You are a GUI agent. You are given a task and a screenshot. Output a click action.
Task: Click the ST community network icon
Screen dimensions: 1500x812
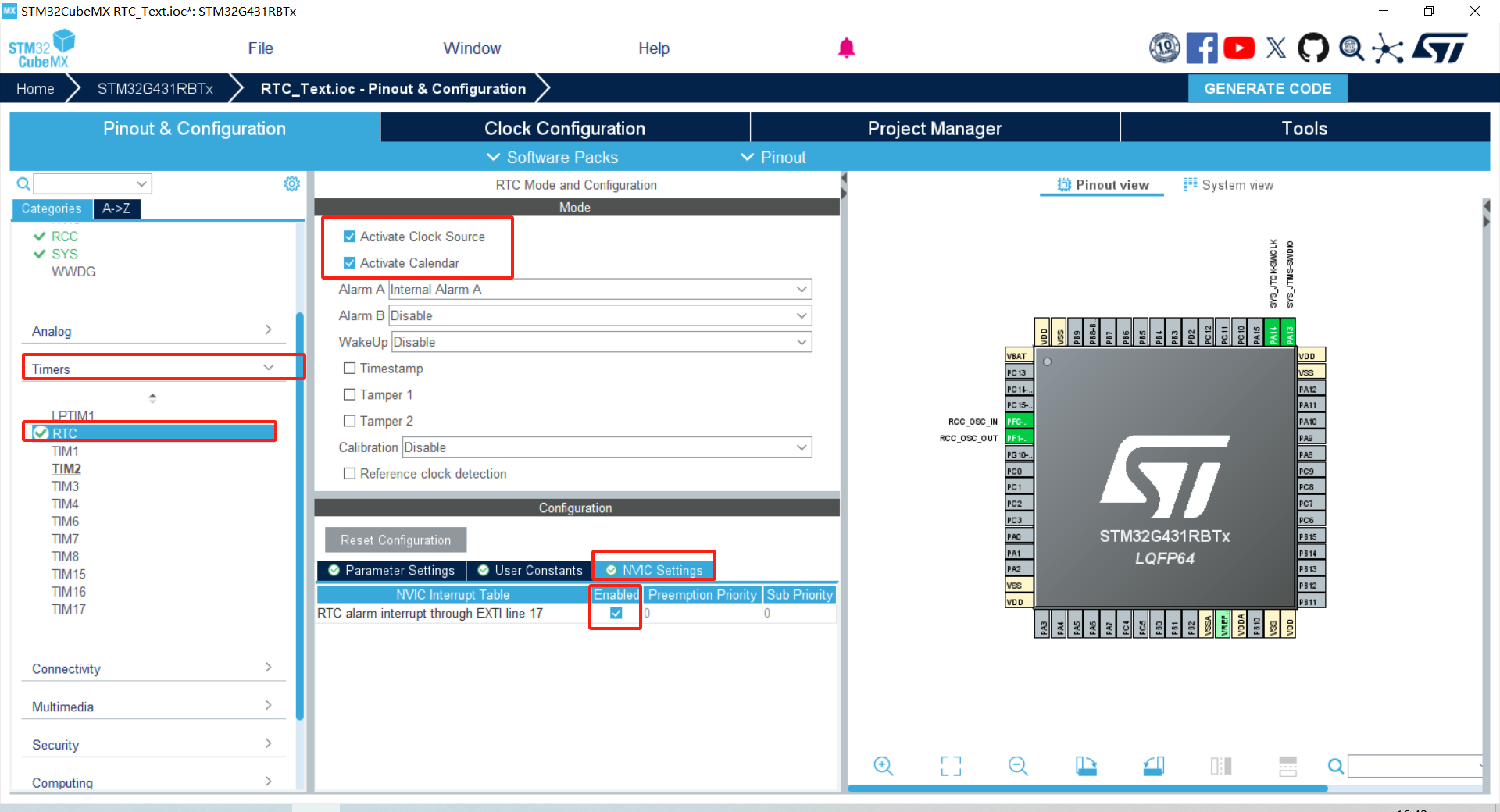[1387, 48]
